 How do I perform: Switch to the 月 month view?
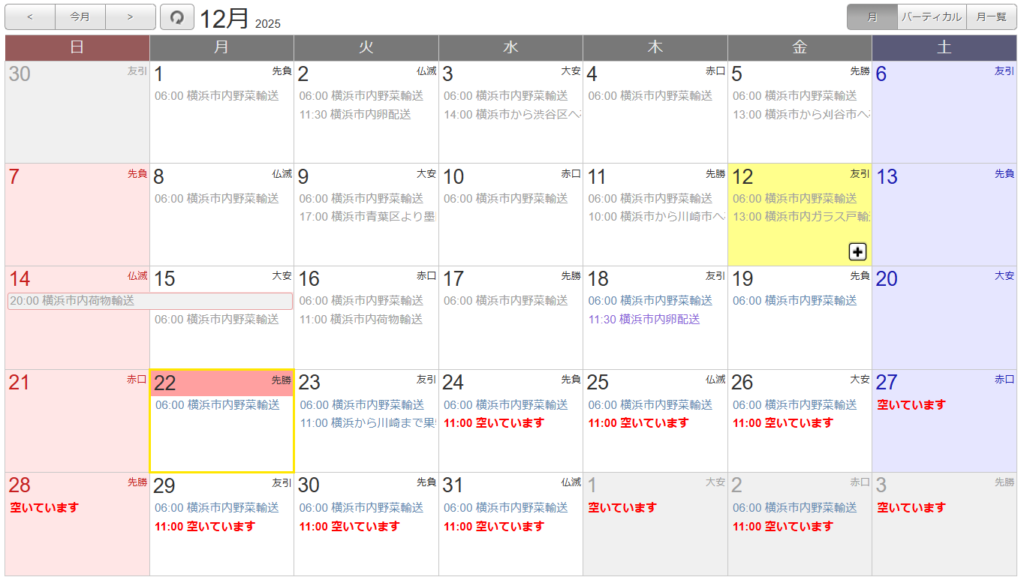872,17
